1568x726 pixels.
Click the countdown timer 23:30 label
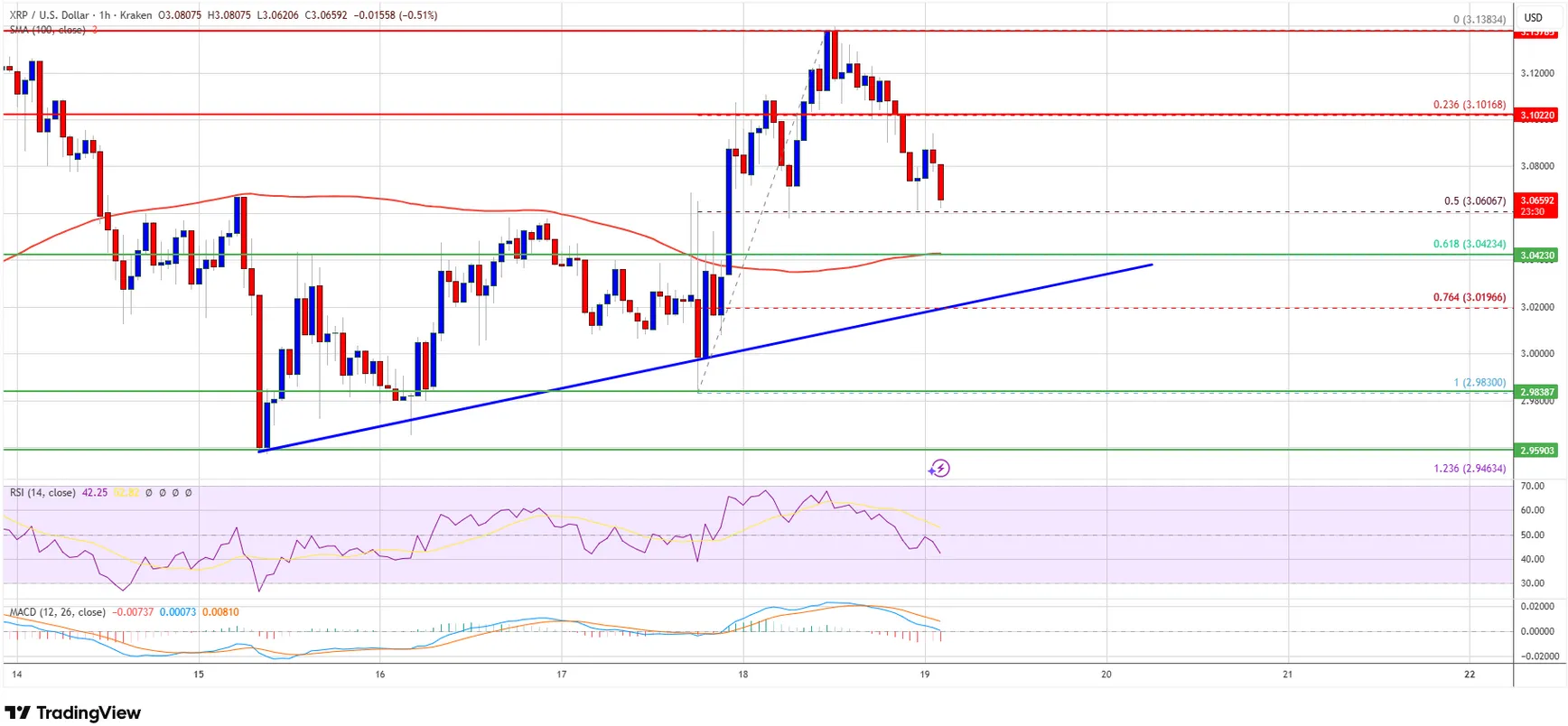(1537, 212)
